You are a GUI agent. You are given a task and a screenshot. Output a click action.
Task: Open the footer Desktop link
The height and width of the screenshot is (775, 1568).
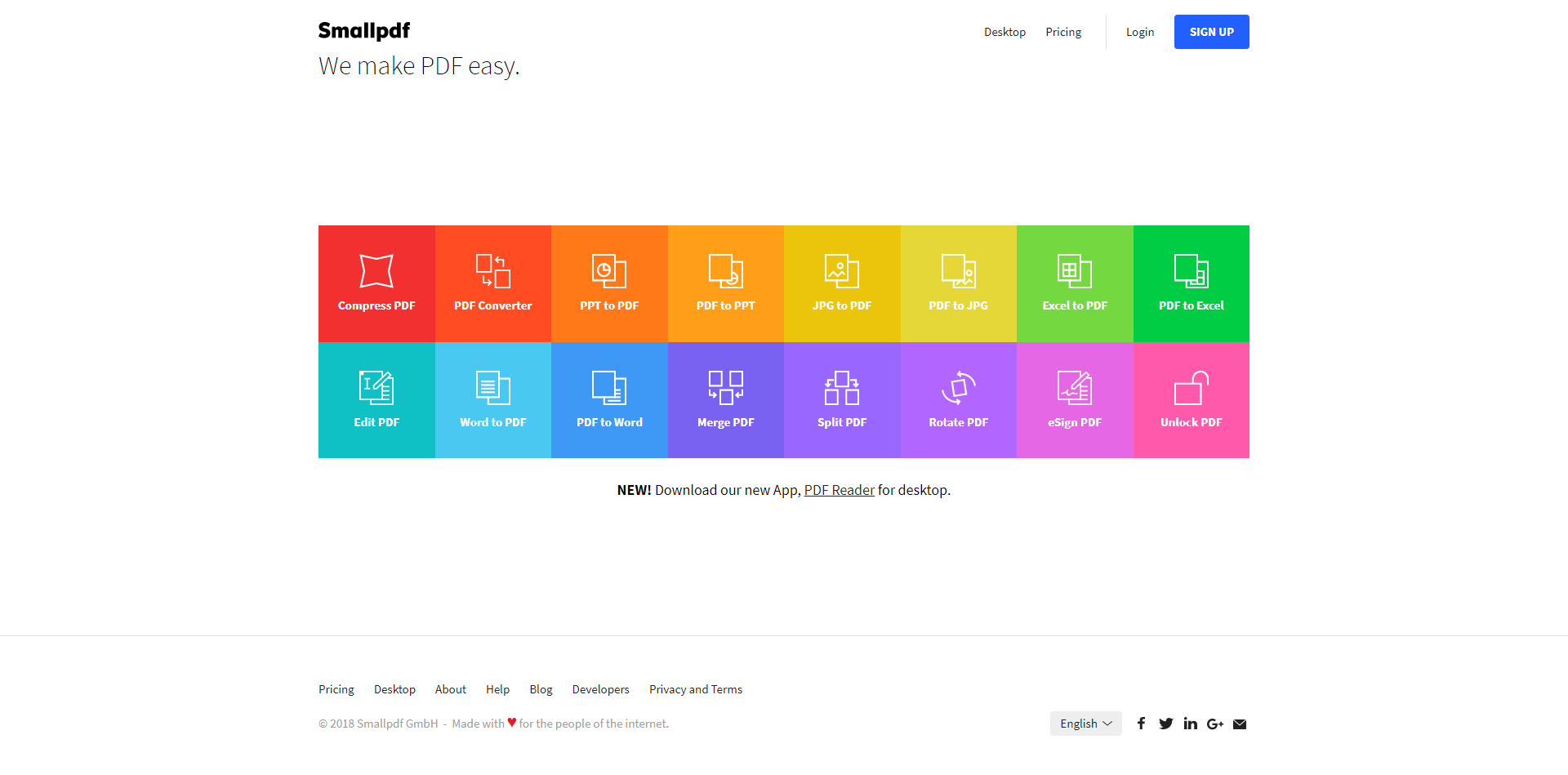(x=394, y=689)
